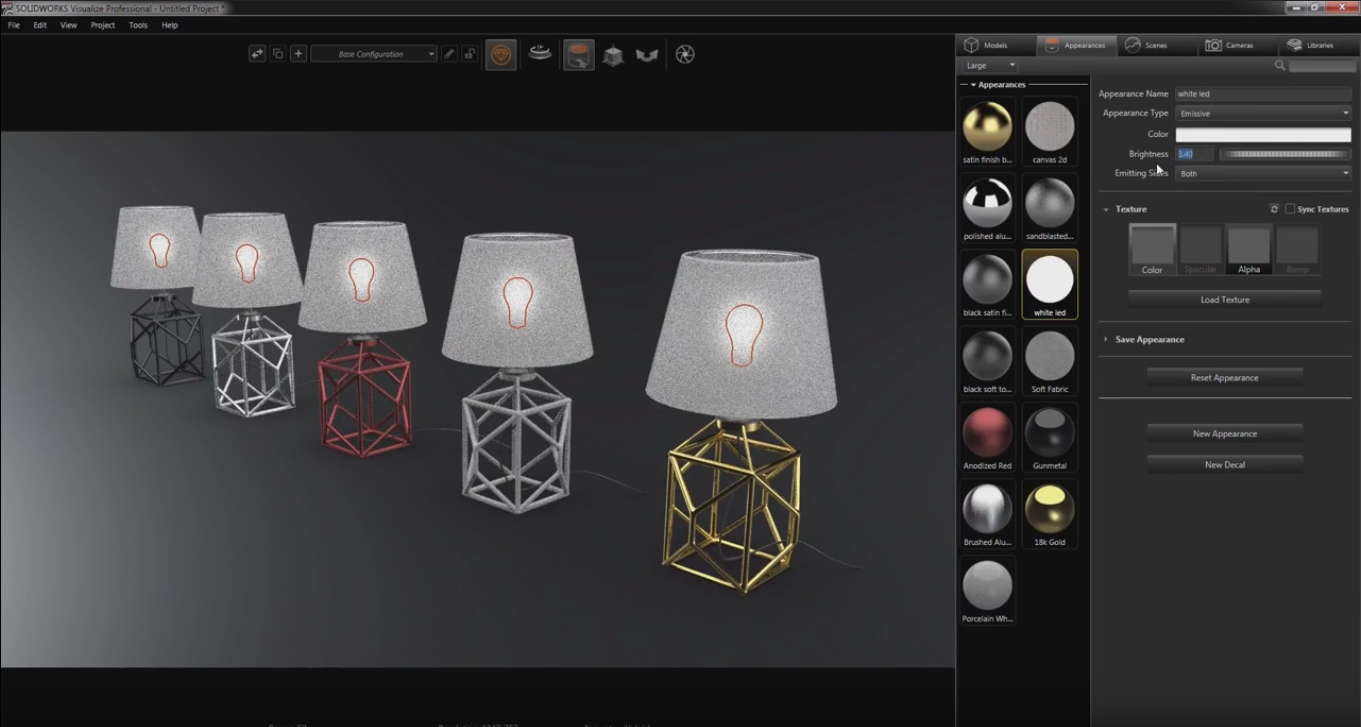Open the Appearance Type dropdown
Viewport: 1361px width, 727px height.
(1263, 113)
